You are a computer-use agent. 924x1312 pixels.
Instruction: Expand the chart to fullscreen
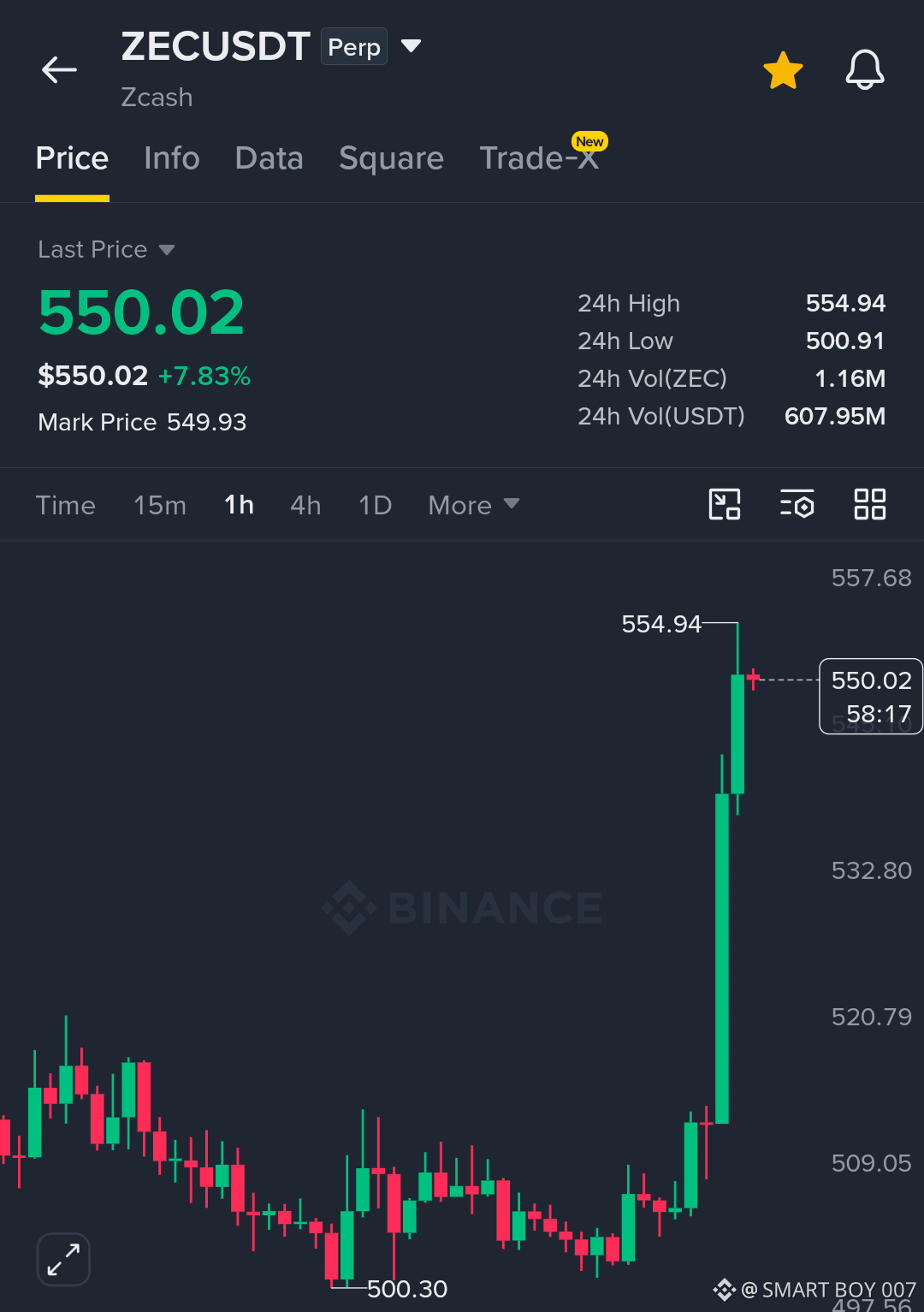[x=63, y=1259]
